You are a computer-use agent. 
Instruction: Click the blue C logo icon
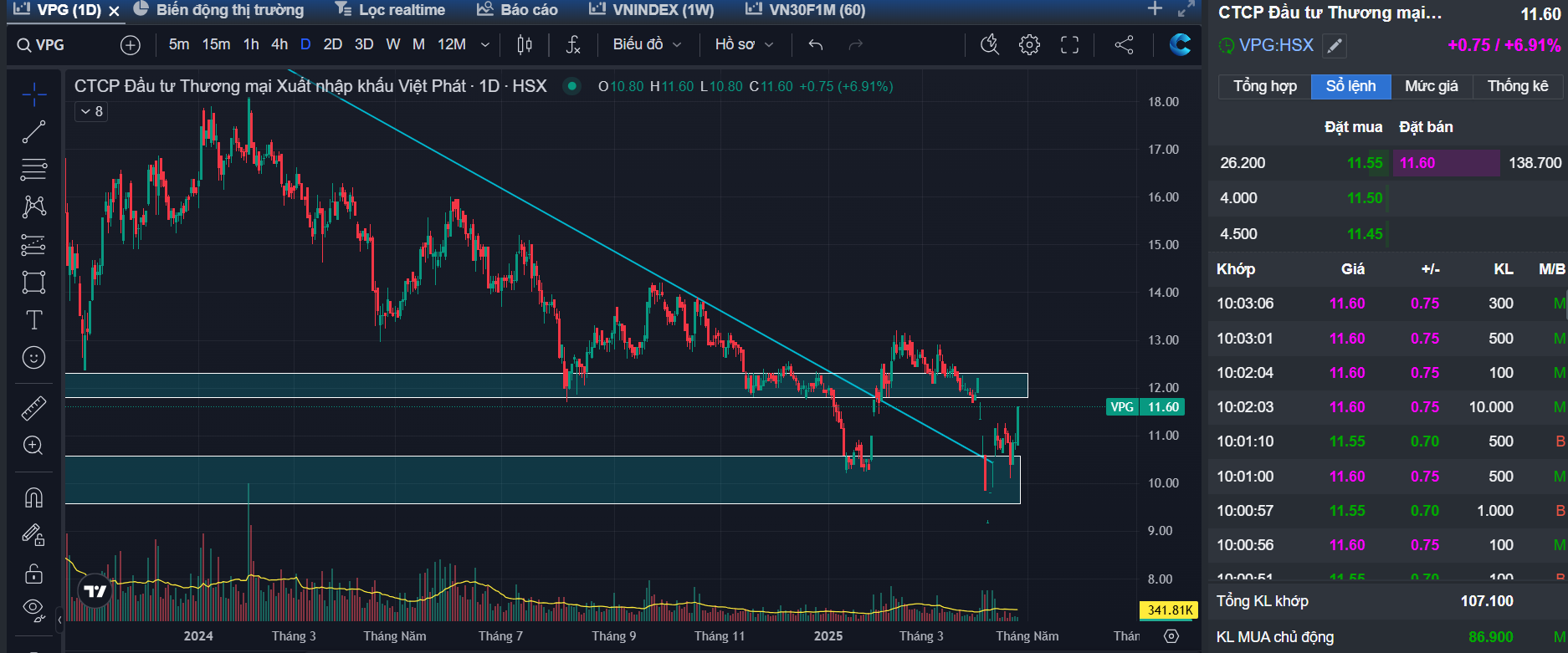click(x=1181, y=44)
